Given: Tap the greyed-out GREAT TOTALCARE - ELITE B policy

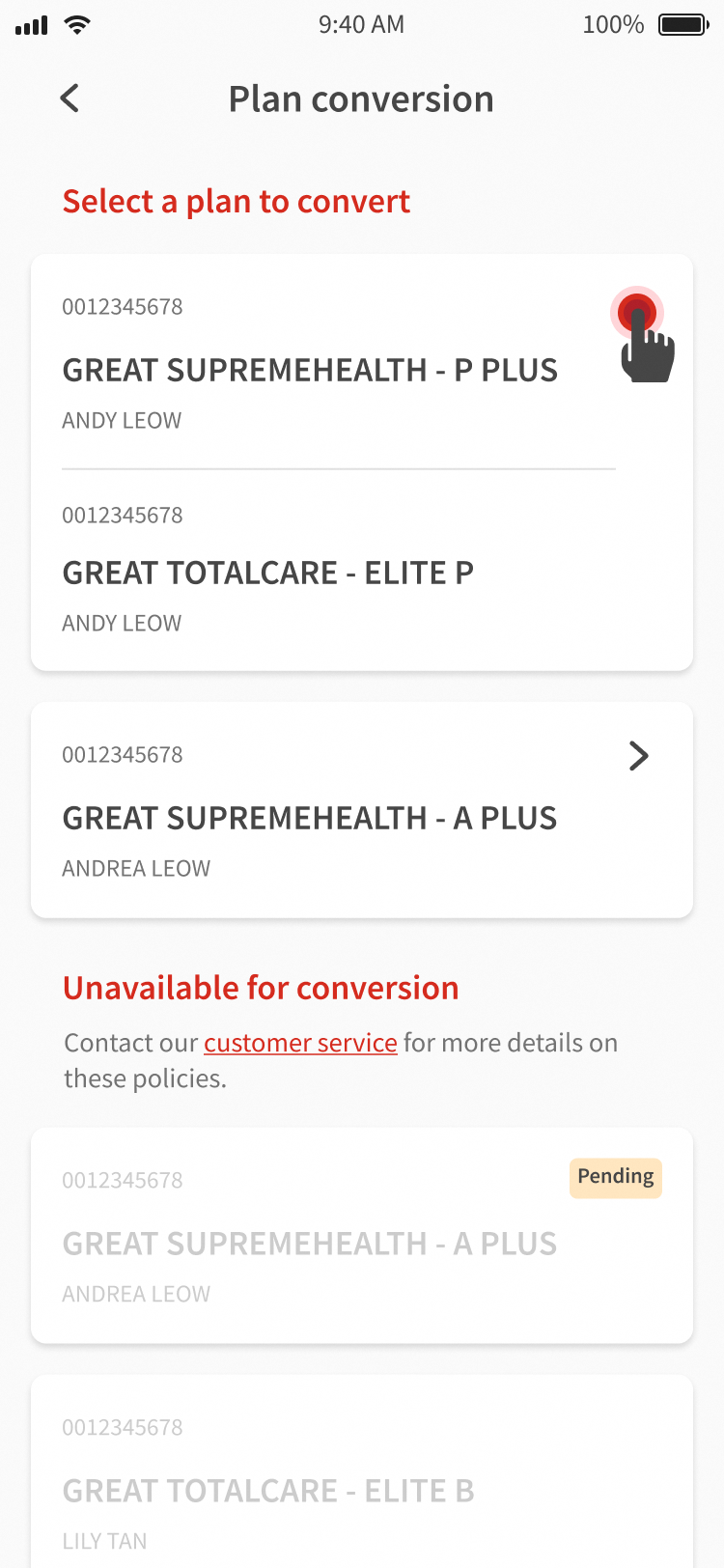Looking at the screenshot, I should (268, 1491).
